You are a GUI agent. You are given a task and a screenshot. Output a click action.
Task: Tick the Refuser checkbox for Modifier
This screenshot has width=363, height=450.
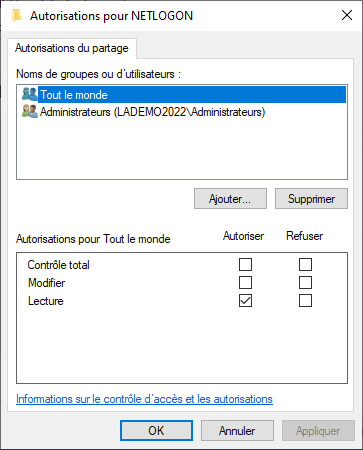305,283
